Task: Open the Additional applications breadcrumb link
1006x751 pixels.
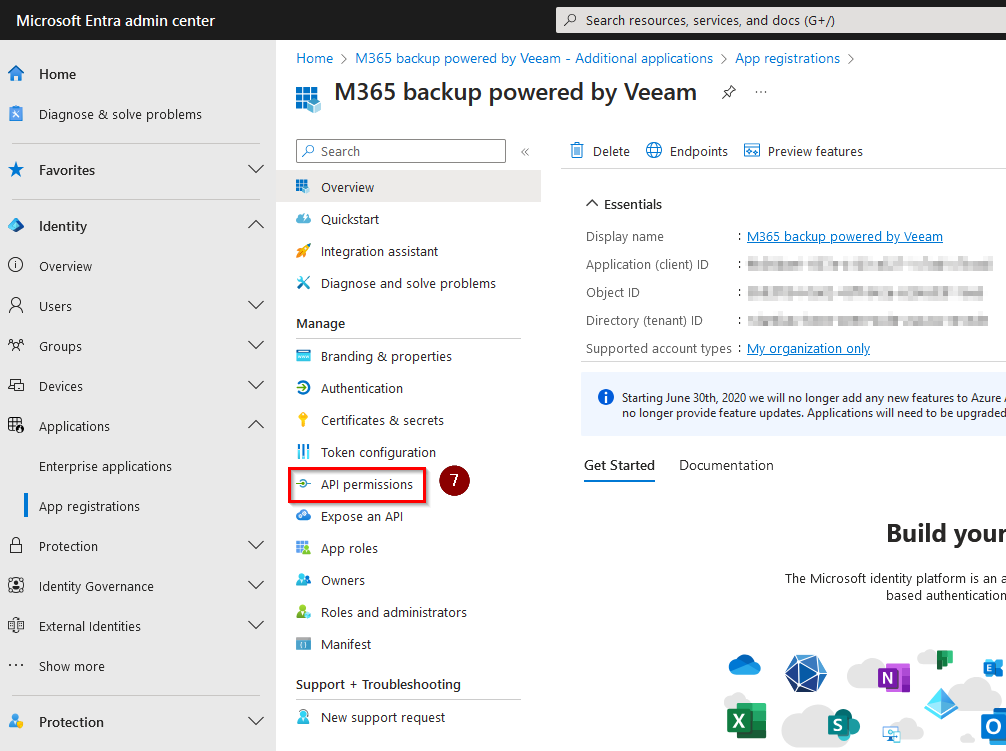Action: coord(534,58)
